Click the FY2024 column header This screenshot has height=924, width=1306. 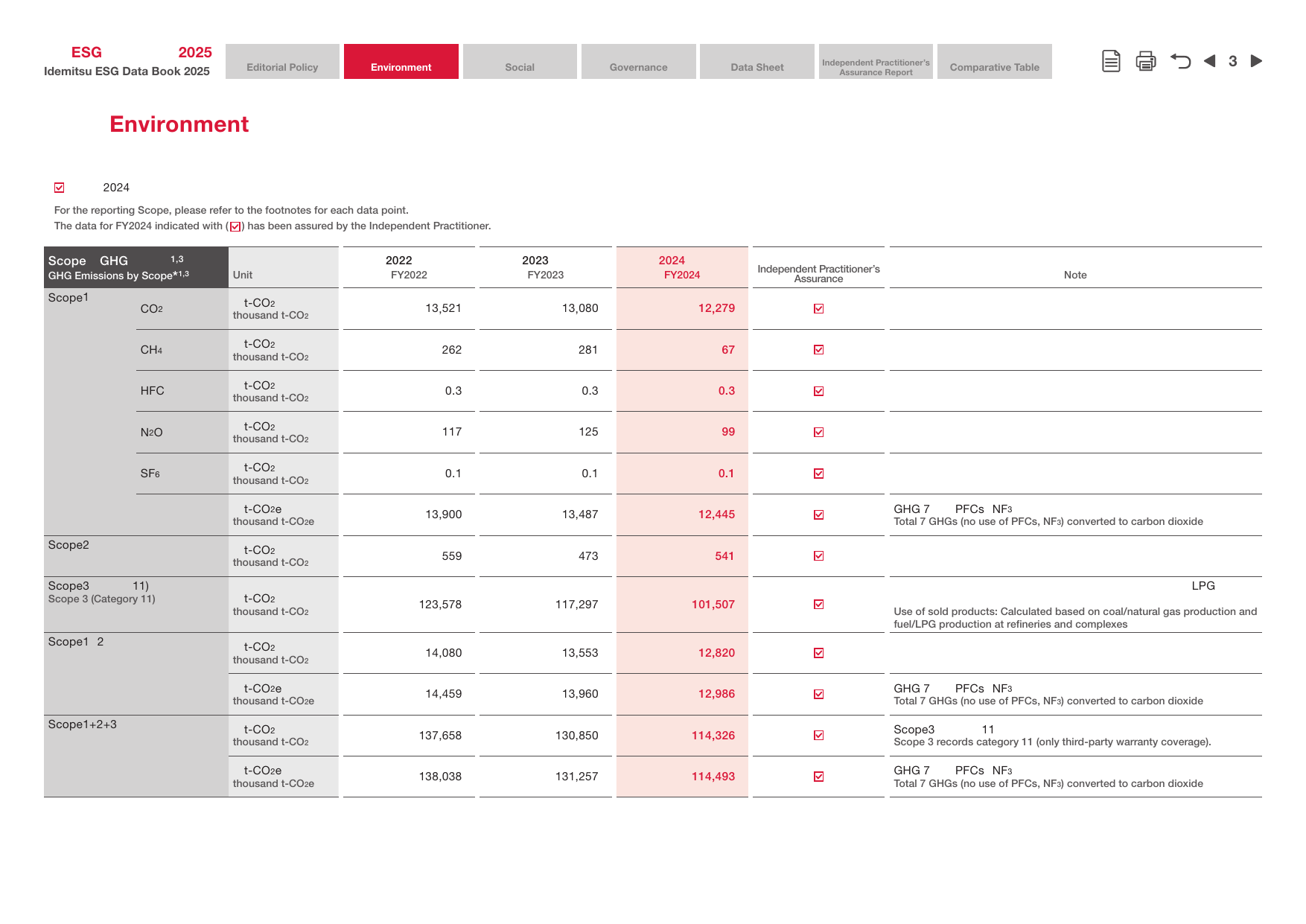(x=682, y=267)
